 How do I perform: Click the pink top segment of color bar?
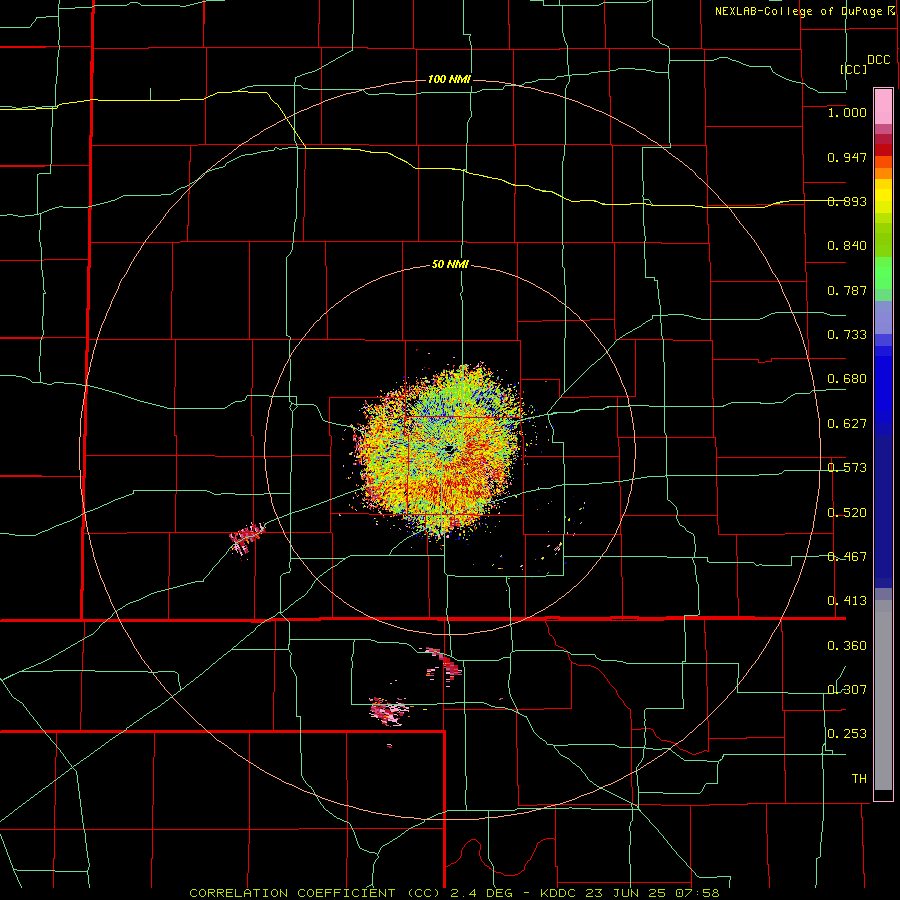point(883,106)
